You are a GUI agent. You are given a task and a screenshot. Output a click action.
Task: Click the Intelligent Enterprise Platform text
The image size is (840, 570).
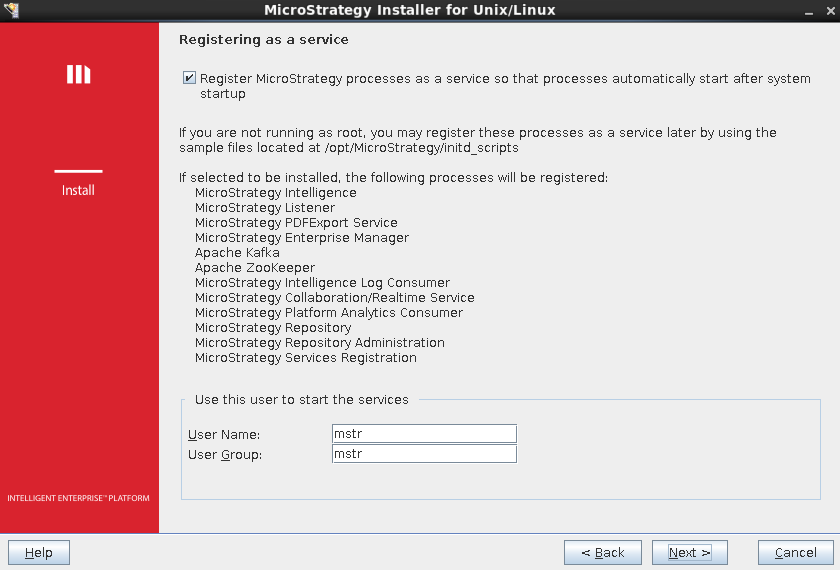pos(78,498)
